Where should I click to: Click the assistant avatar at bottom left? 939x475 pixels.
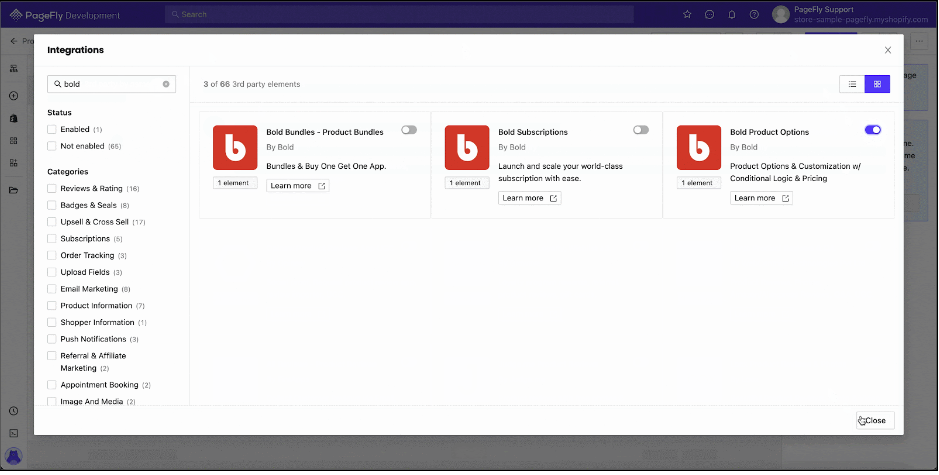(x=14, y=456)
